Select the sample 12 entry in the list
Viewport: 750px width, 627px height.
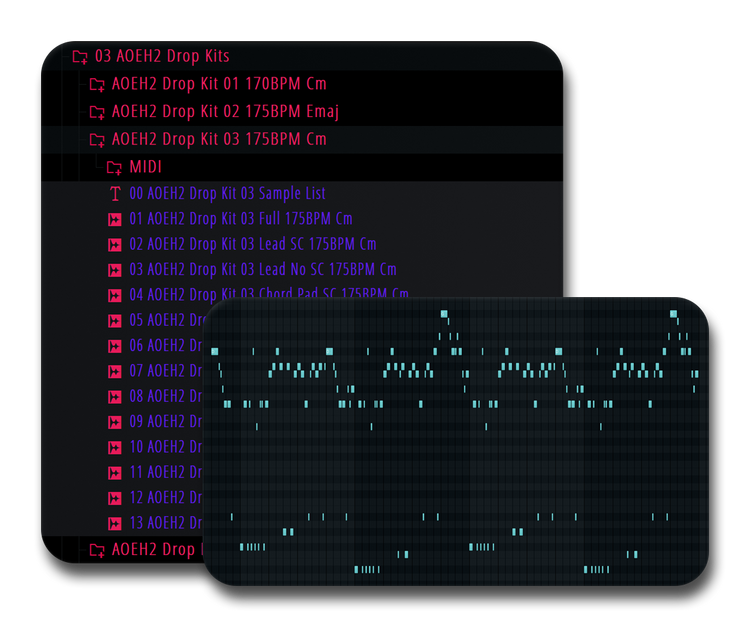point(165,497)
